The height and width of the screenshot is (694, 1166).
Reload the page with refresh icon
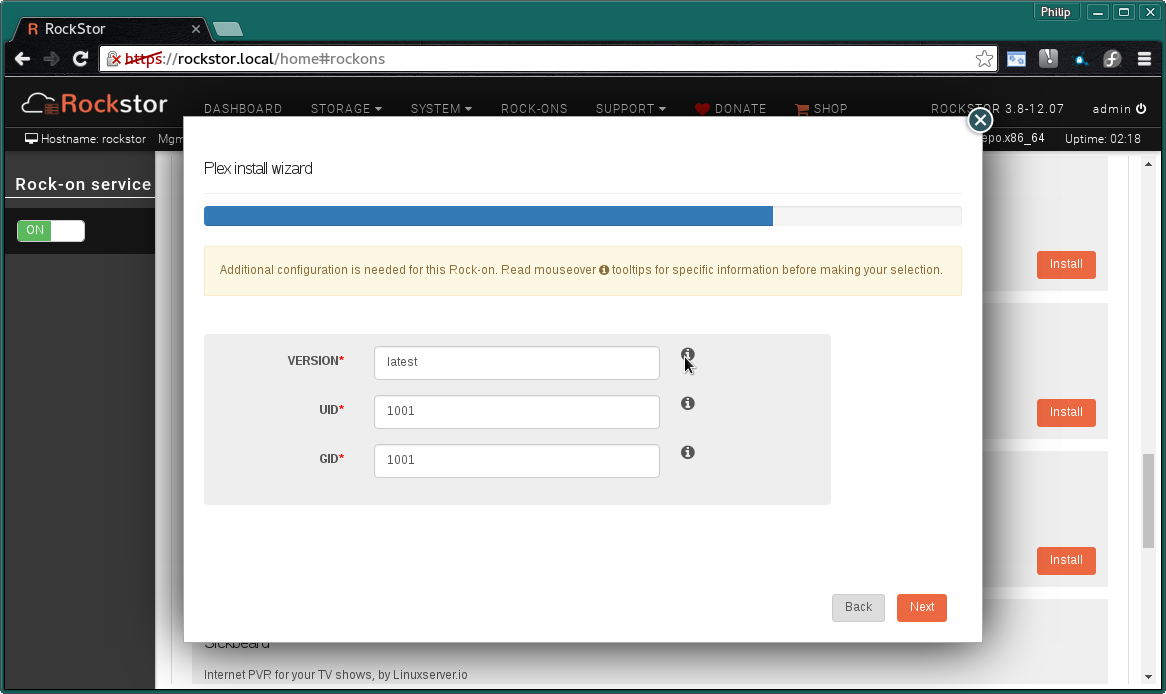80,59
